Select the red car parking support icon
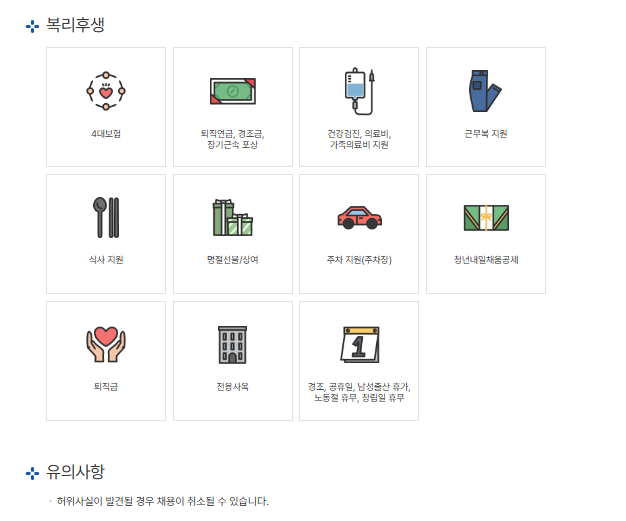The height and width of the screenshot is (521, 626). [x=360, y=218]
